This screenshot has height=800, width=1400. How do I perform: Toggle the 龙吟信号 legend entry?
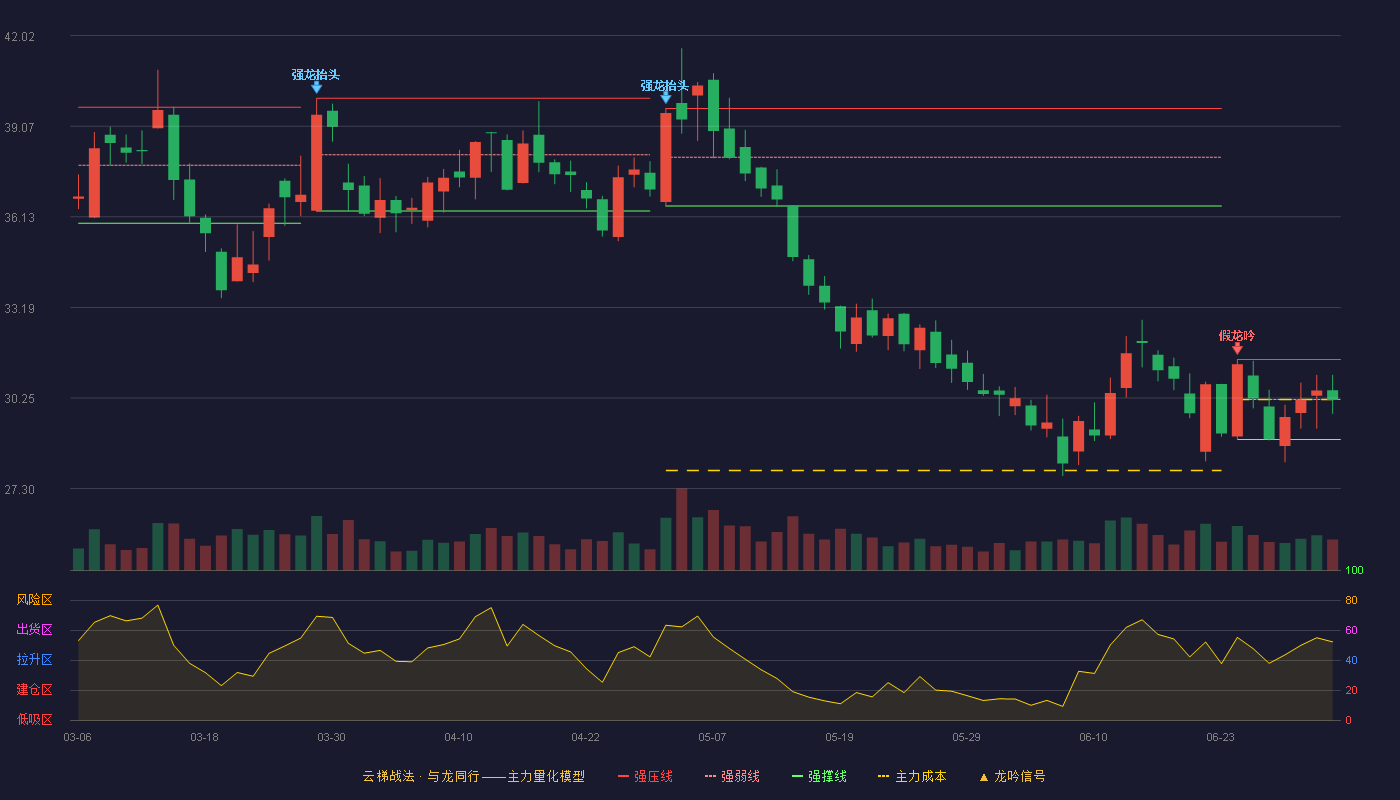tap(1011, 776)
